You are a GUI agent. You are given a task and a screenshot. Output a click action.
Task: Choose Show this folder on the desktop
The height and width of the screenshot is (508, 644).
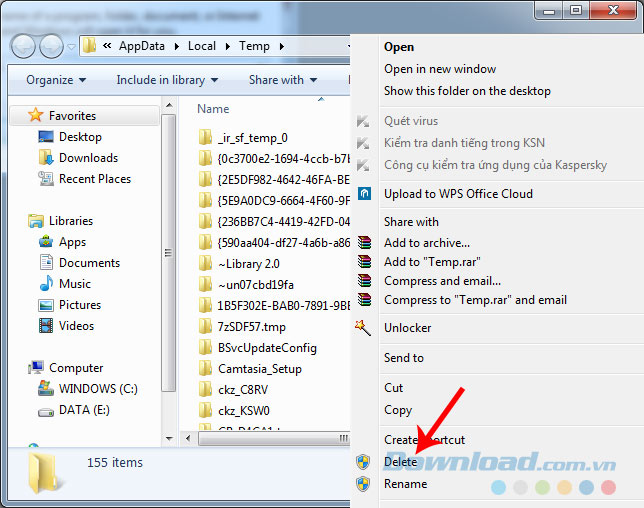(x=467, y=91)
